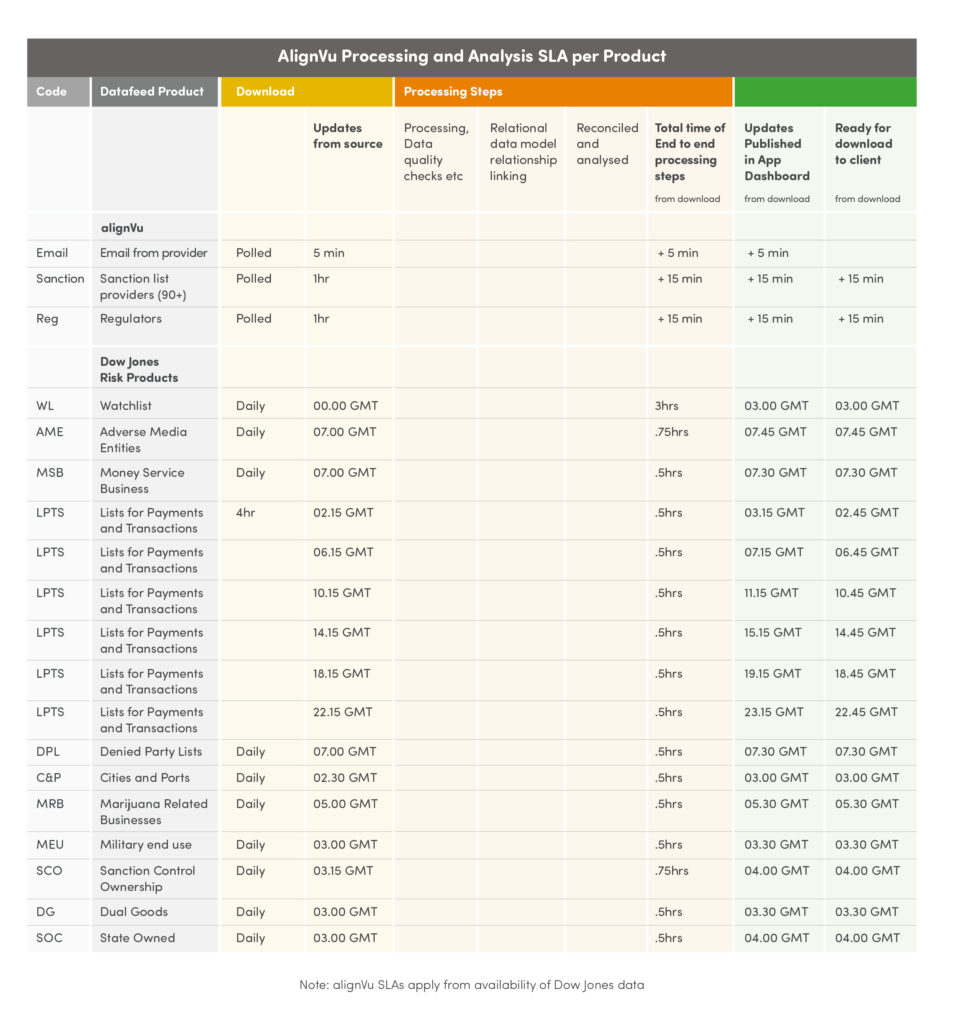Click Ready for download to client heading
Image resolution: width=953 pixels, height=1024 pixels.
coord(862,144)
